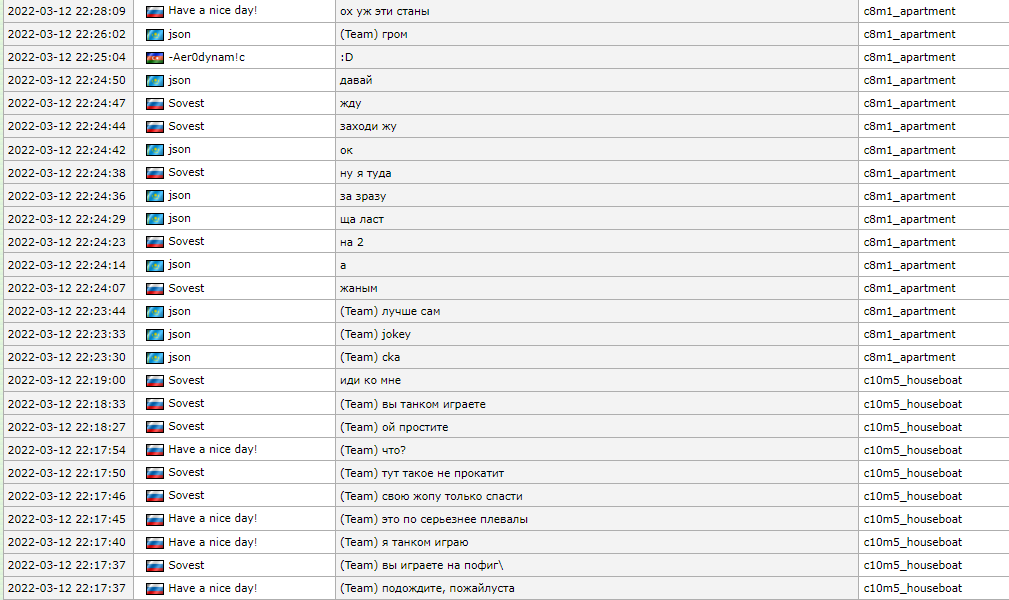This screenshot has height=600, width=1009.
Task: Click the flag icon in the 22:17:40 row
Action: coord(154,542)
